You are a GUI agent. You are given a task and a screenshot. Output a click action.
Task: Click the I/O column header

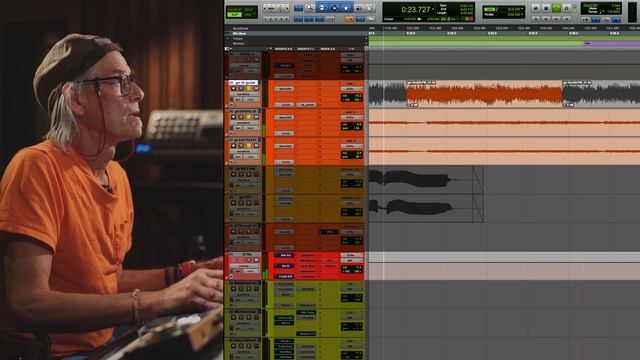click(351, 49)
